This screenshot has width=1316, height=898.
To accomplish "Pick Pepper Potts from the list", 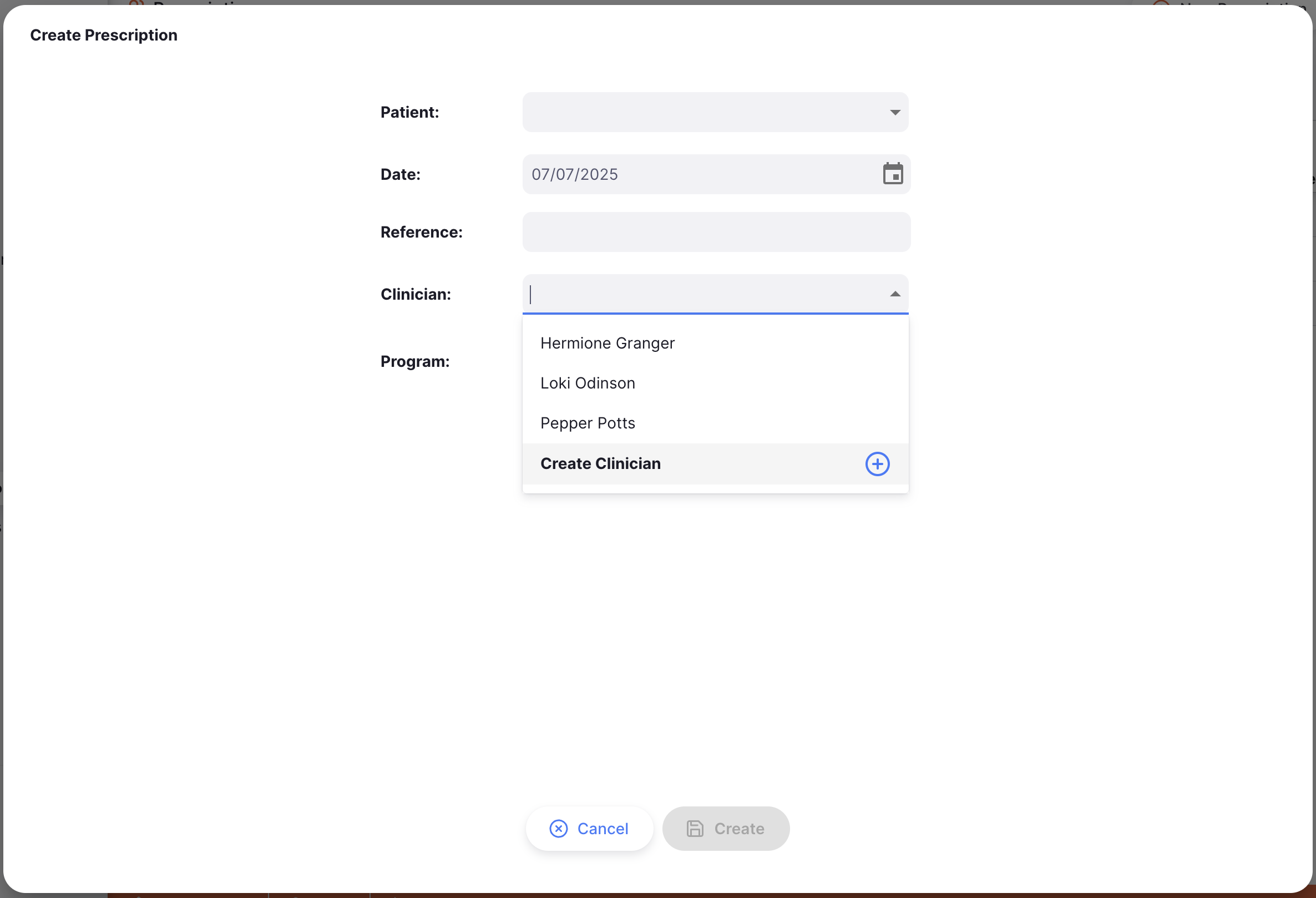I will (x=587, y=423).
